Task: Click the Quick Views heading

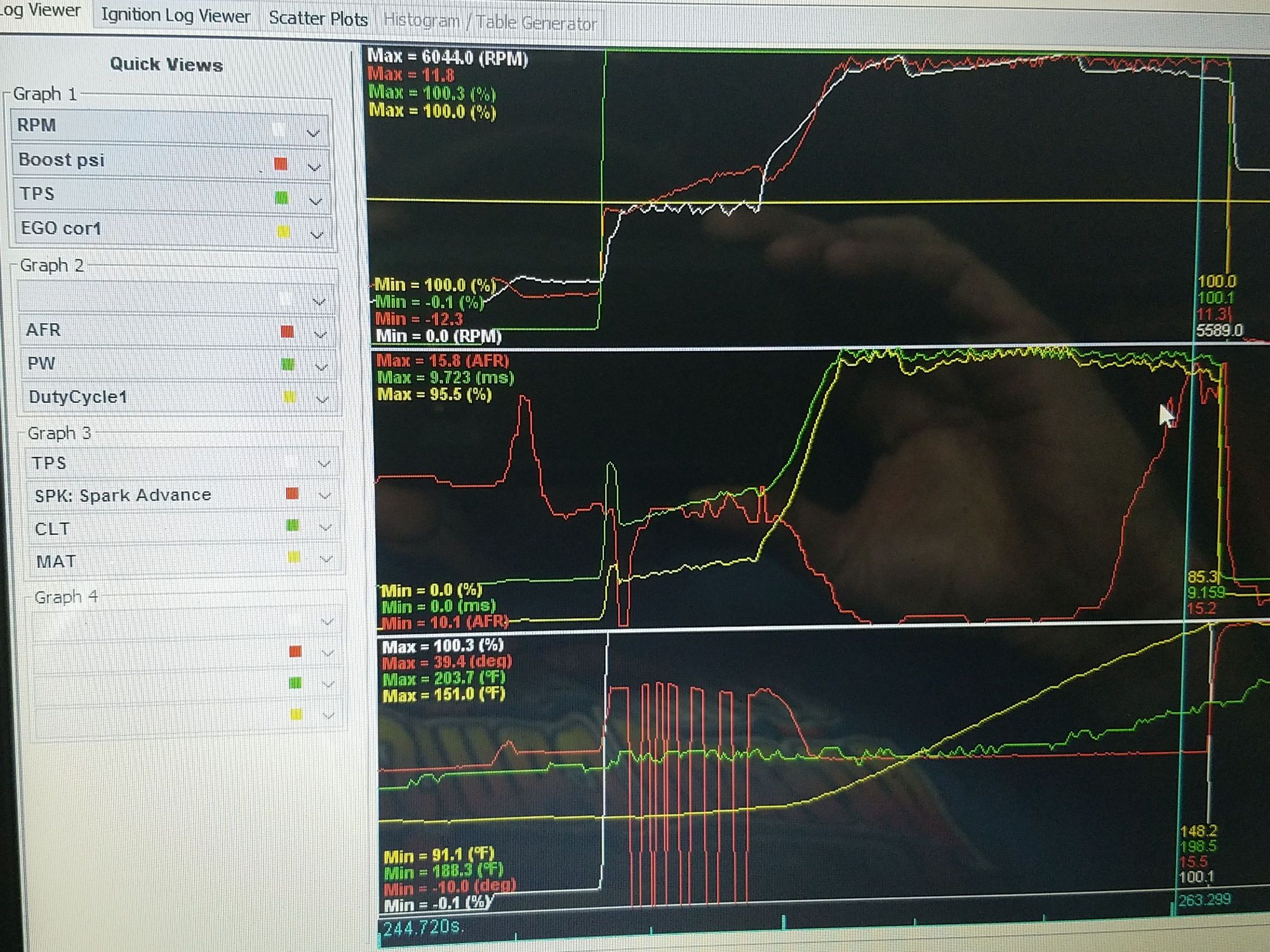Action: (166, 65)
